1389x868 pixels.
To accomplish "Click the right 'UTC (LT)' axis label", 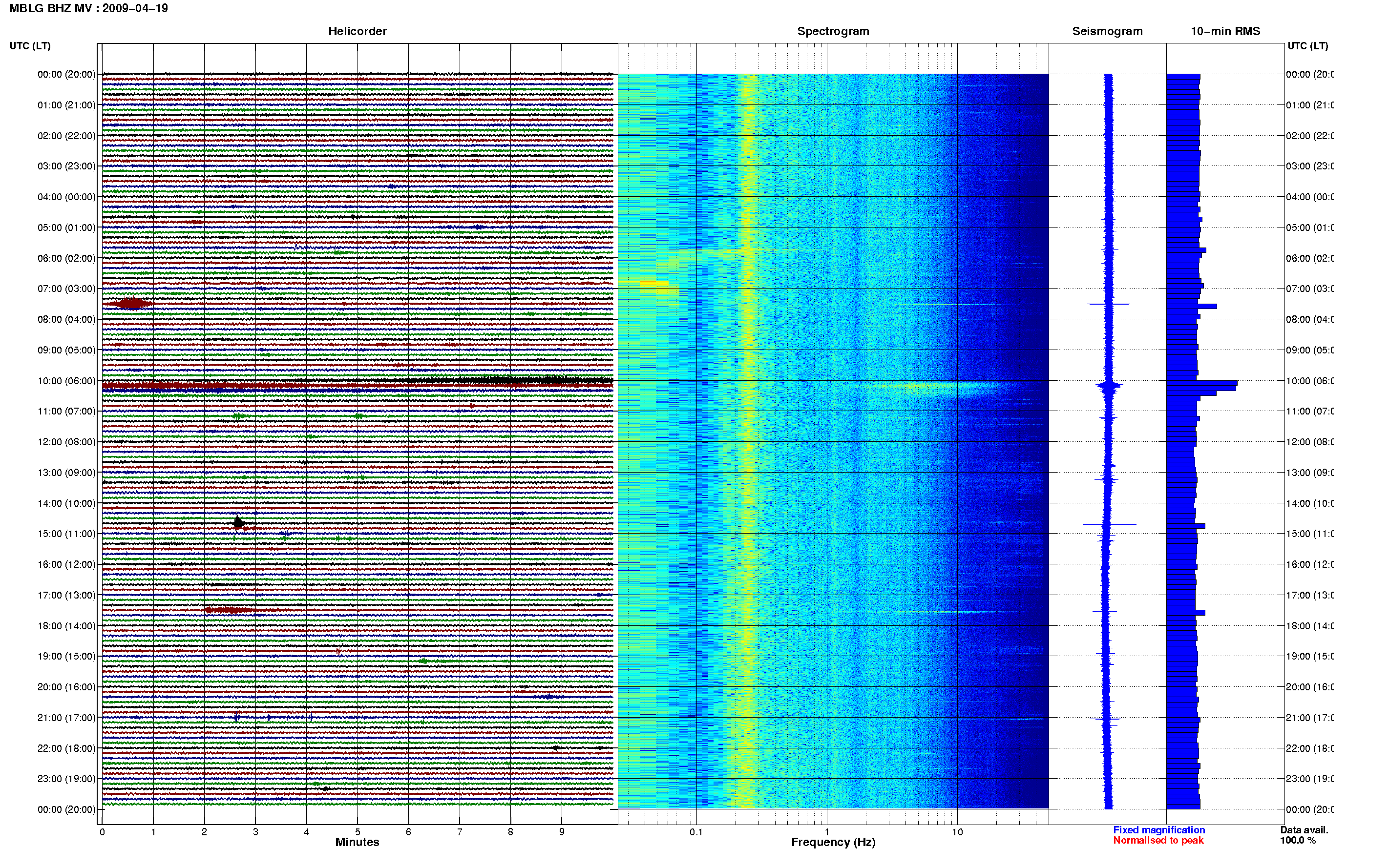I will [1307, 46].
